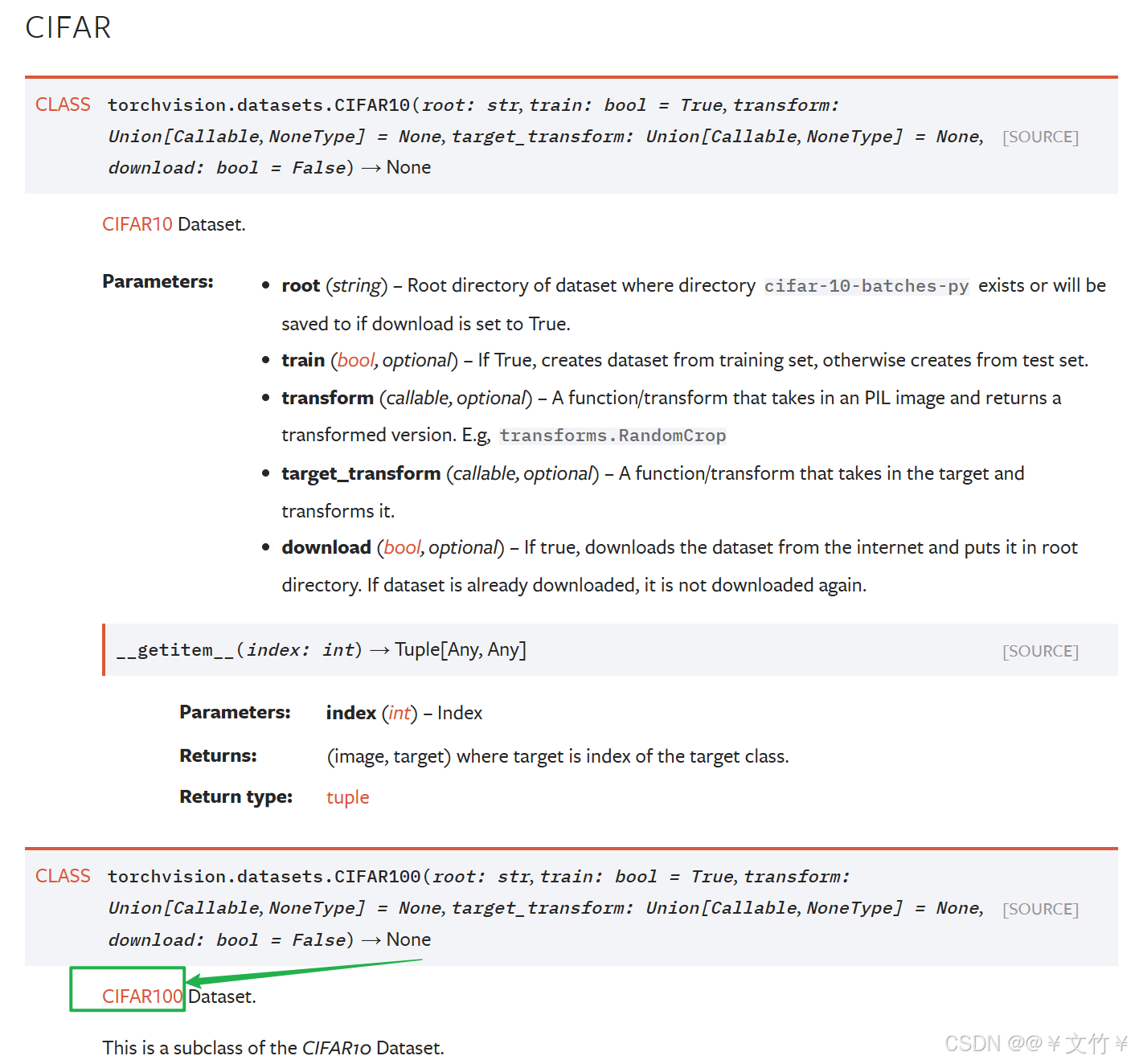Follow the 'bool' link in train parameter
Viewport: 1135px width, 1064px height.
pos(355,360)
